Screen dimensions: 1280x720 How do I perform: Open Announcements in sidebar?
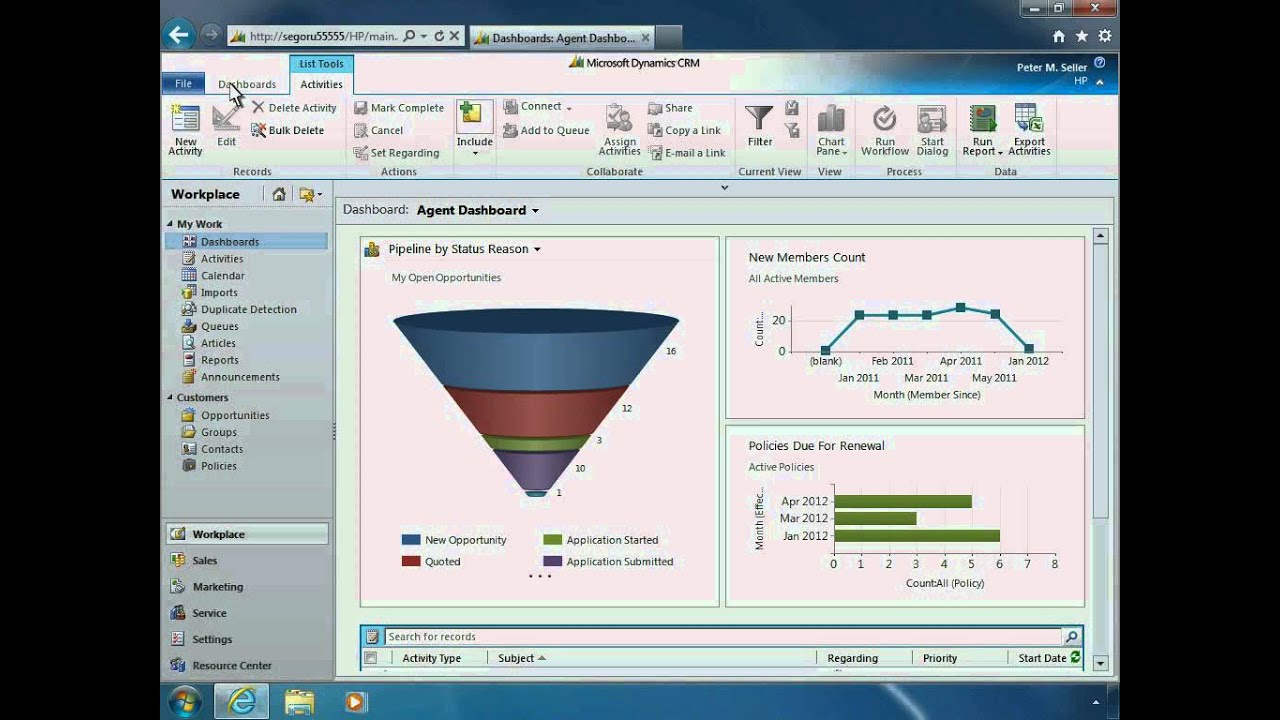[x=240, y=377]
